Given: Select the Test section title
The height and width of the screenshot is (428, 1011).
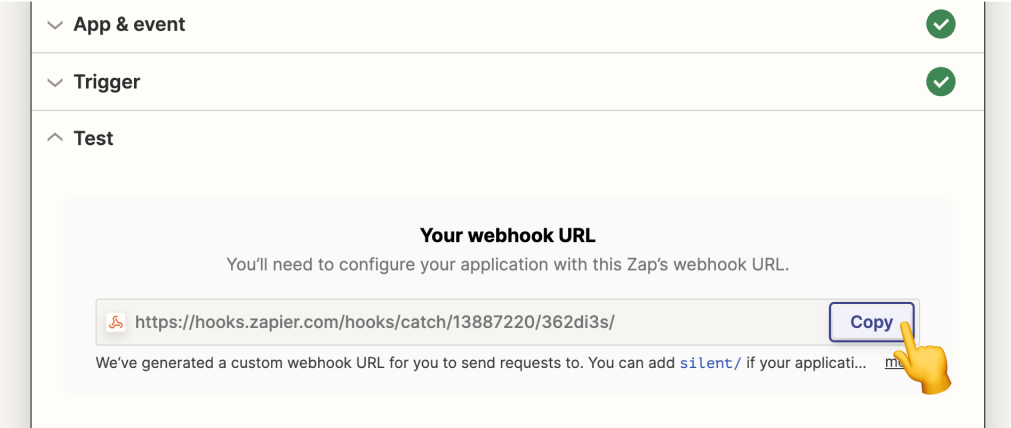Looking at the screenshot, I should tap(93, 138).
